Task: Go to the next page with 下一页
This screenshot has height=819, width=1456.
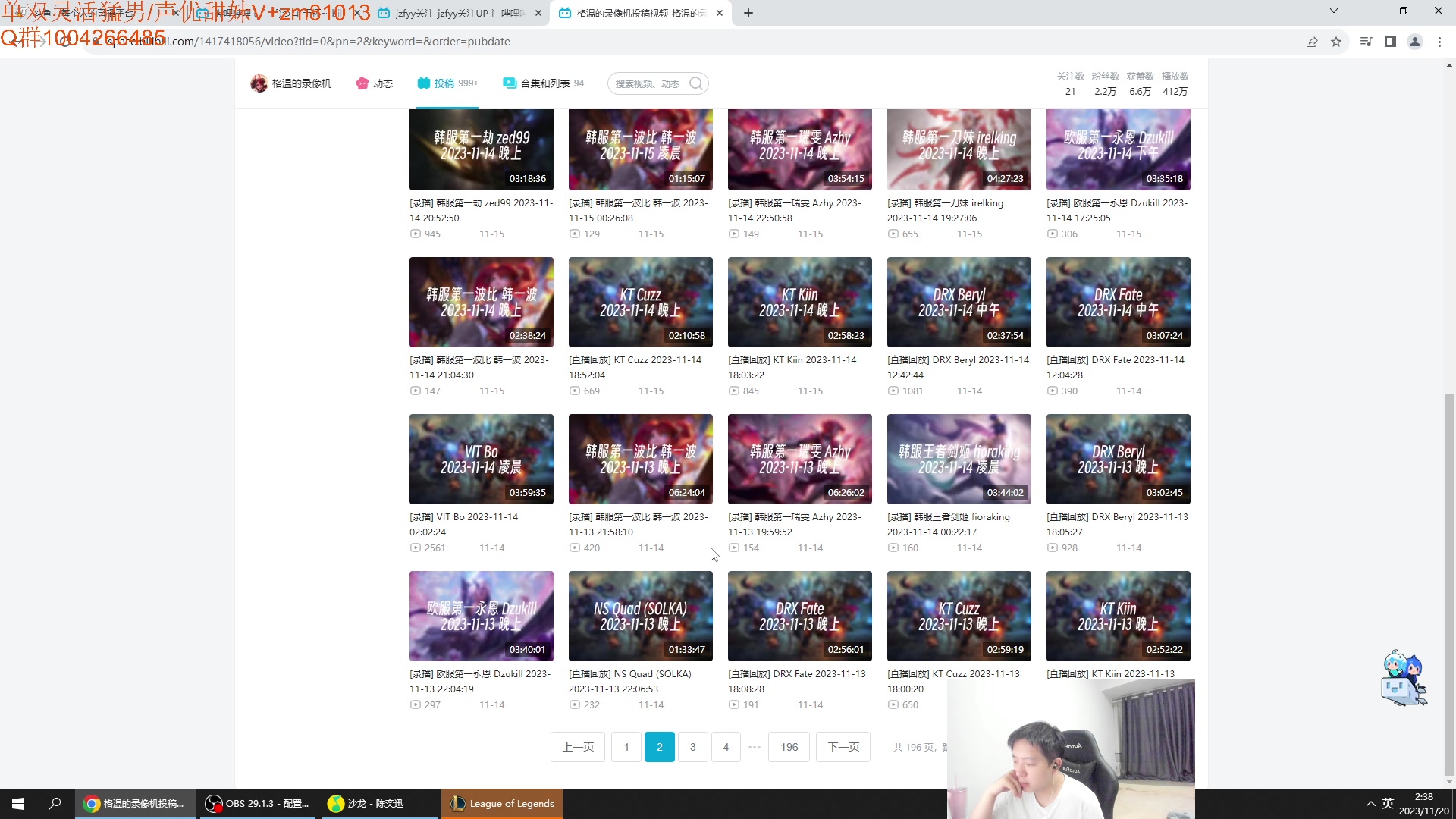Action: click(843, 747)
